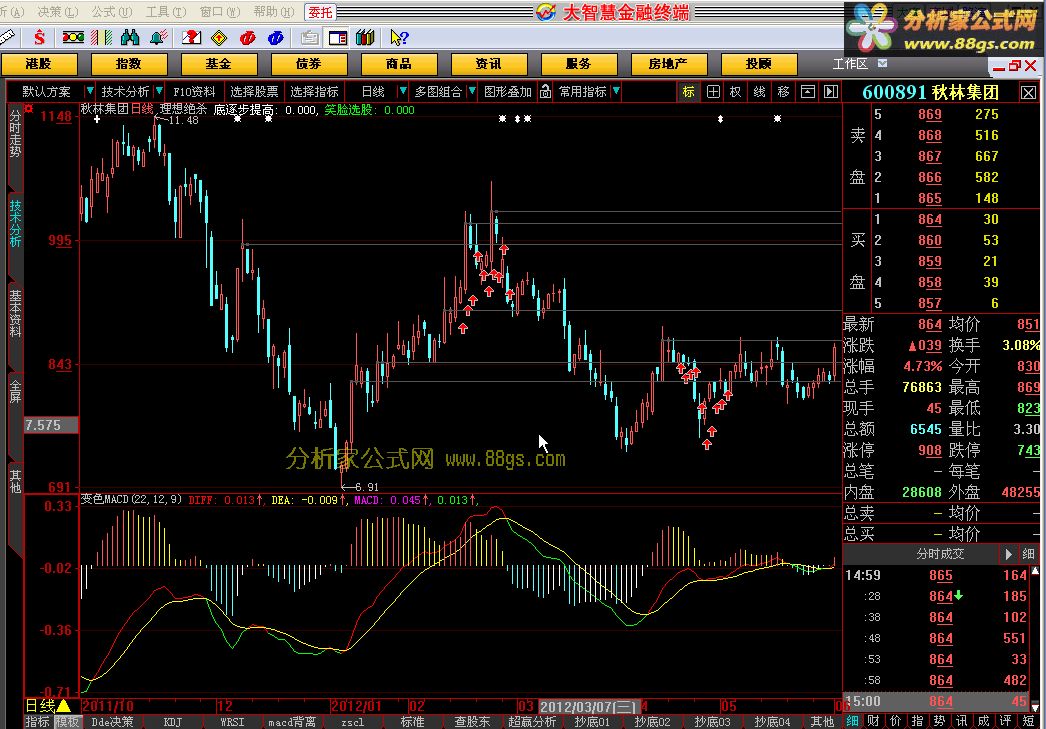Click the panel collapse window icon
1046x729 pixels.
tap(808, 91)
